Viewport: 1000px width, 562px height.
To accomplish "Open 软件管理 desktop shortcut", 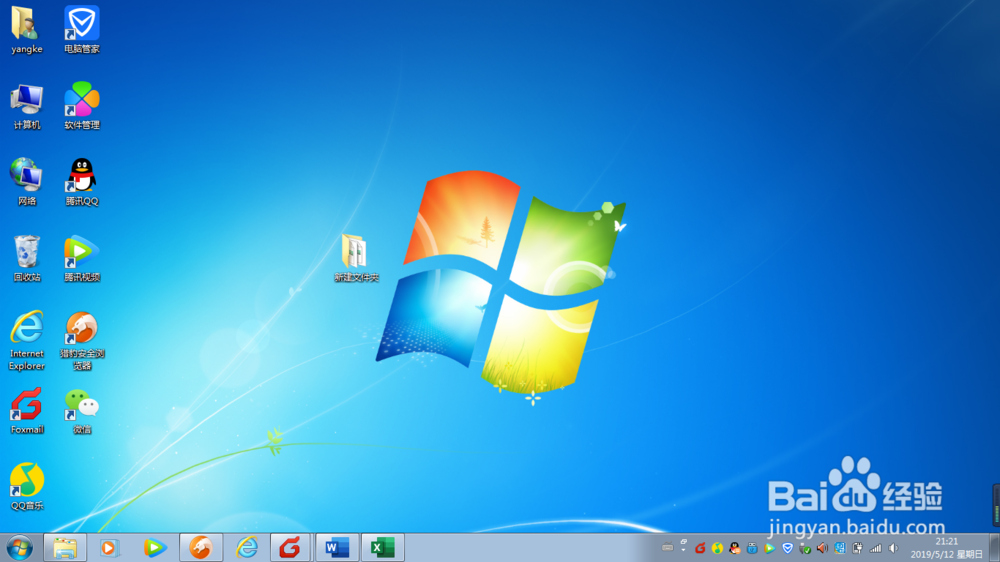I will (x=82, y=107).
